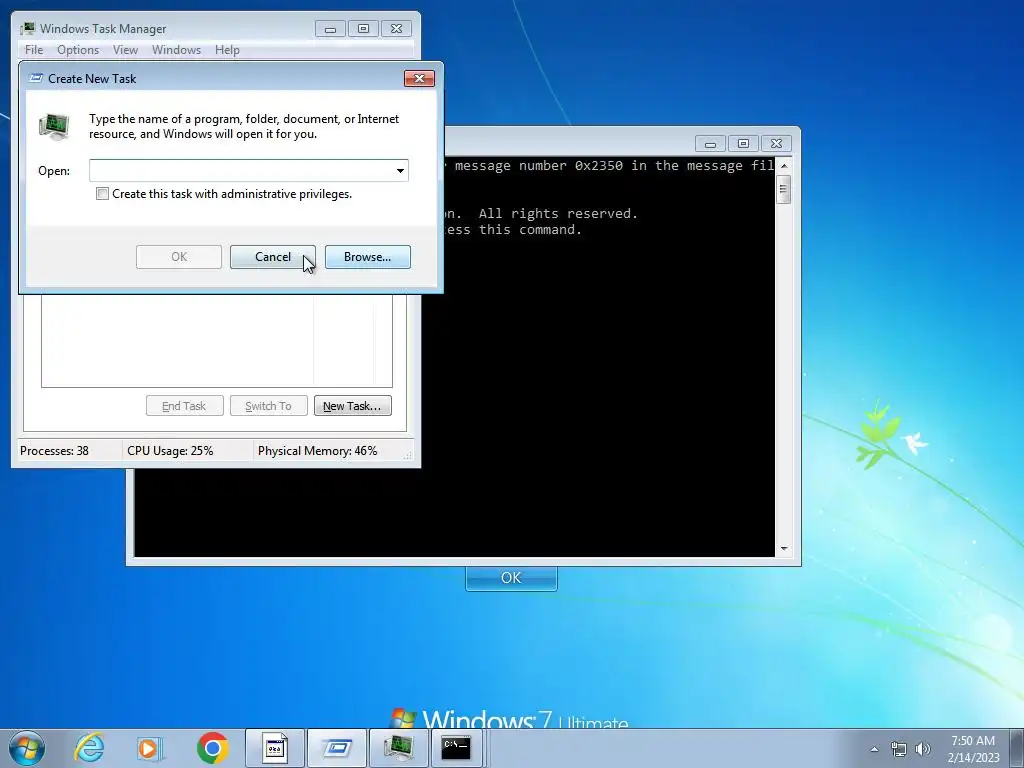Open the volume speaker tray icon
This screenshot has height=768, width=1024.
(923, 749)
